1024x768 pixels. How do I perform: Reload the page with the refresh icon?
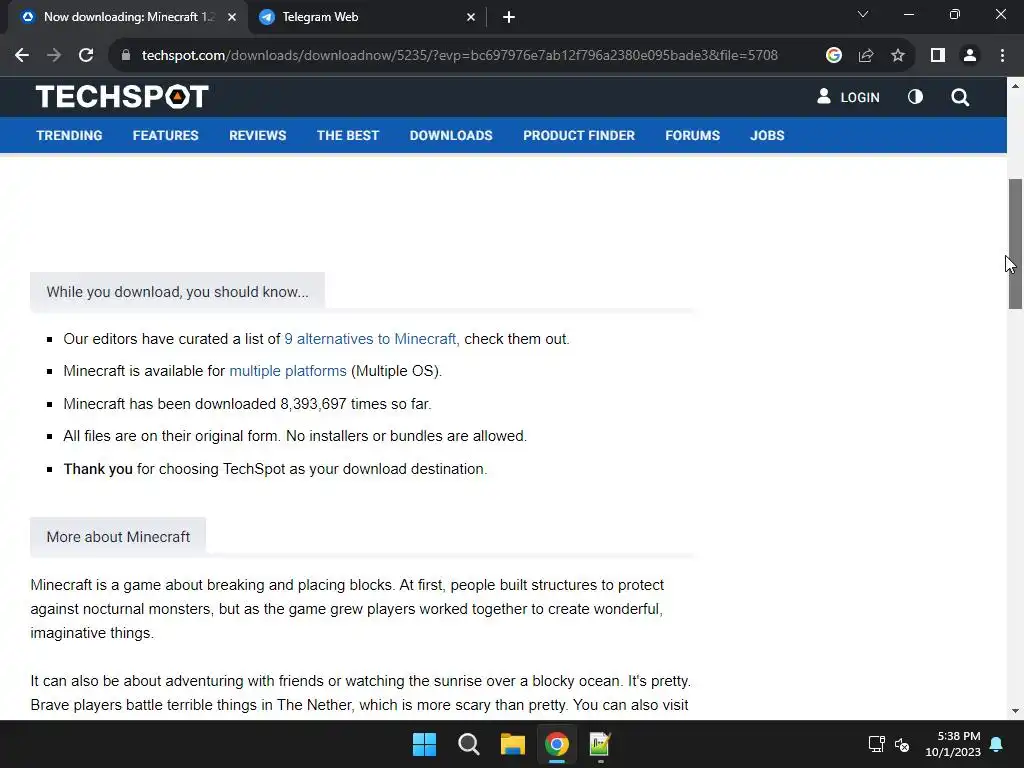click(86, 56)
